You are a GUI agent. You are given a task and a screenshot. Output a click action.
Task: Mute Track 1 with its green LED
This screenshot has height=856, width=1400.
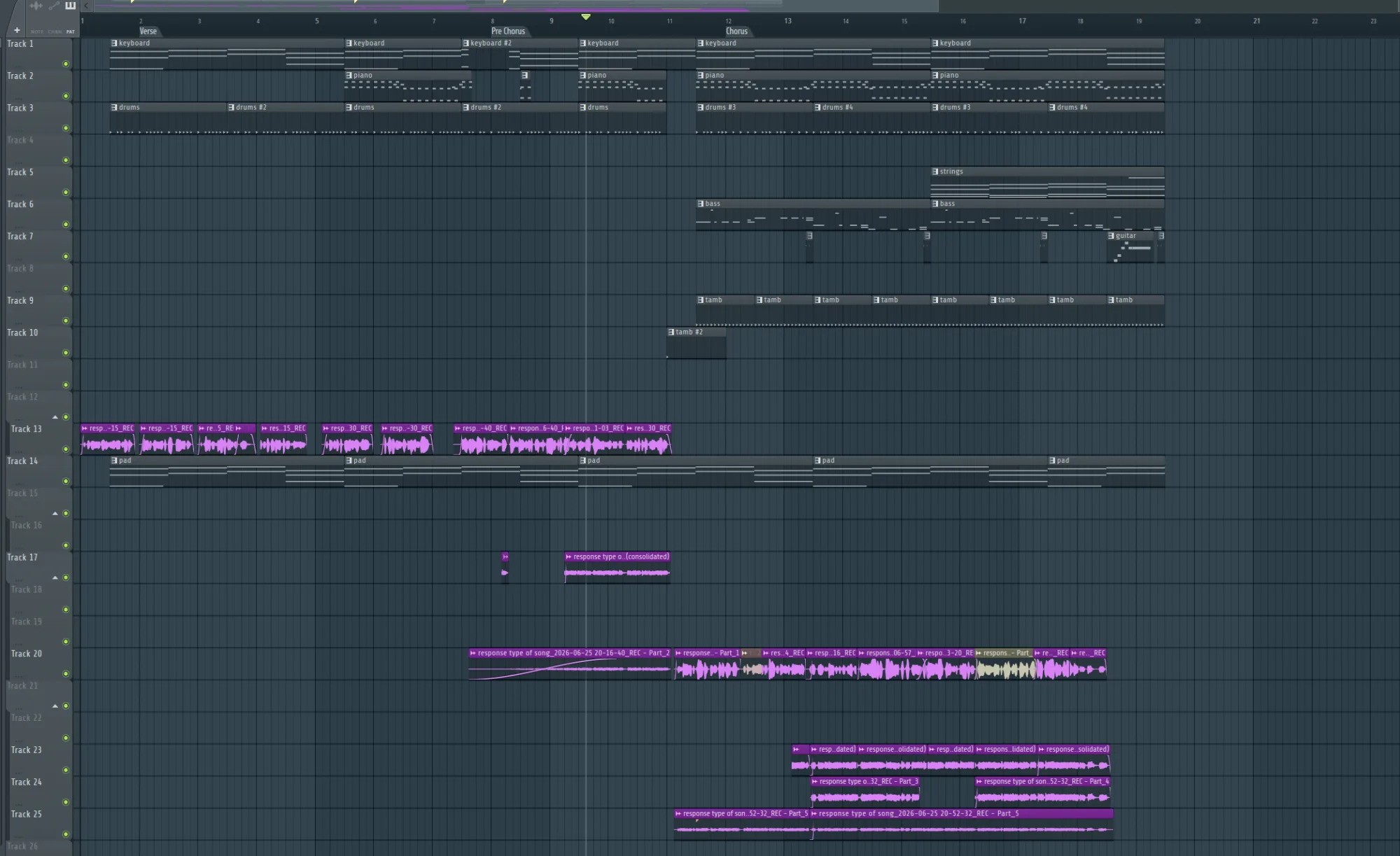[x=66, y=64]
